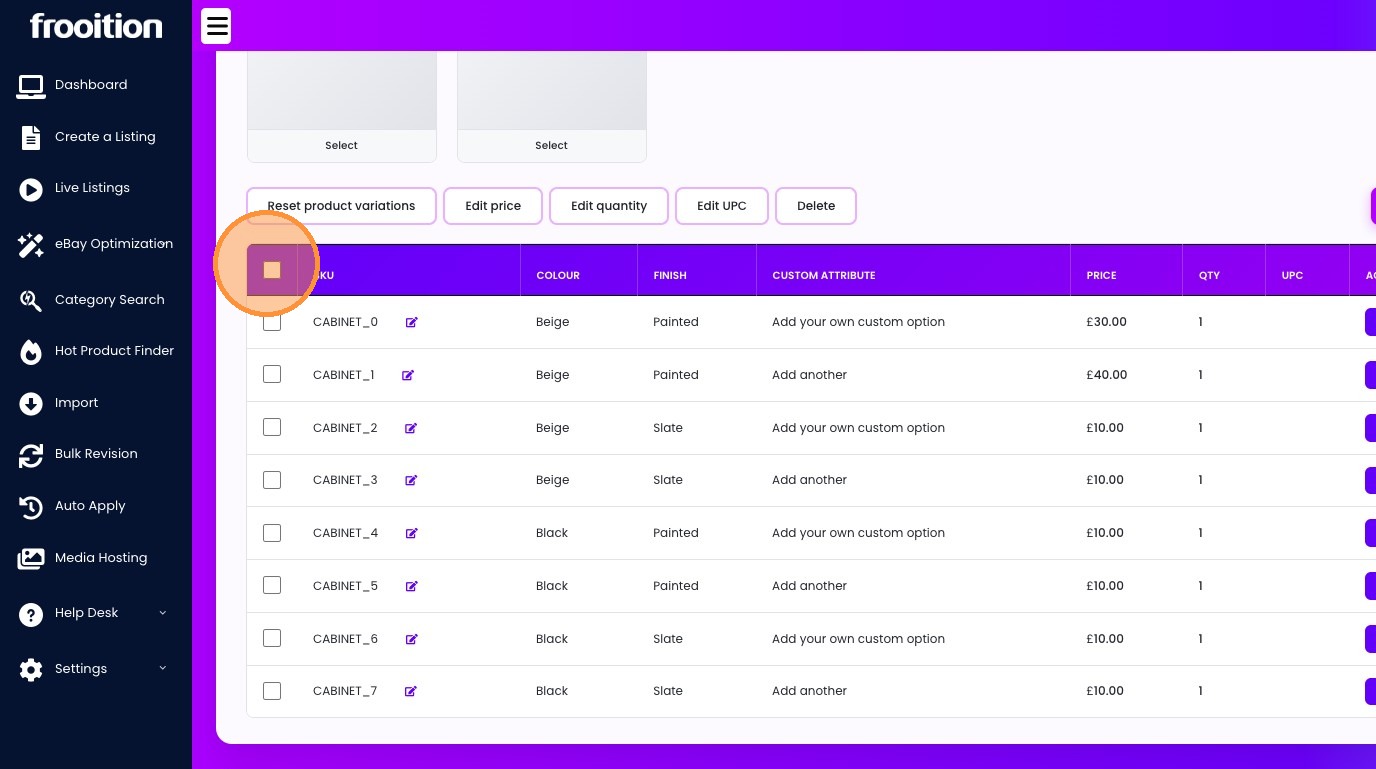Open the hamburger menu icon
This screenshot has height=769, width=1376.
tap(216, 26)
